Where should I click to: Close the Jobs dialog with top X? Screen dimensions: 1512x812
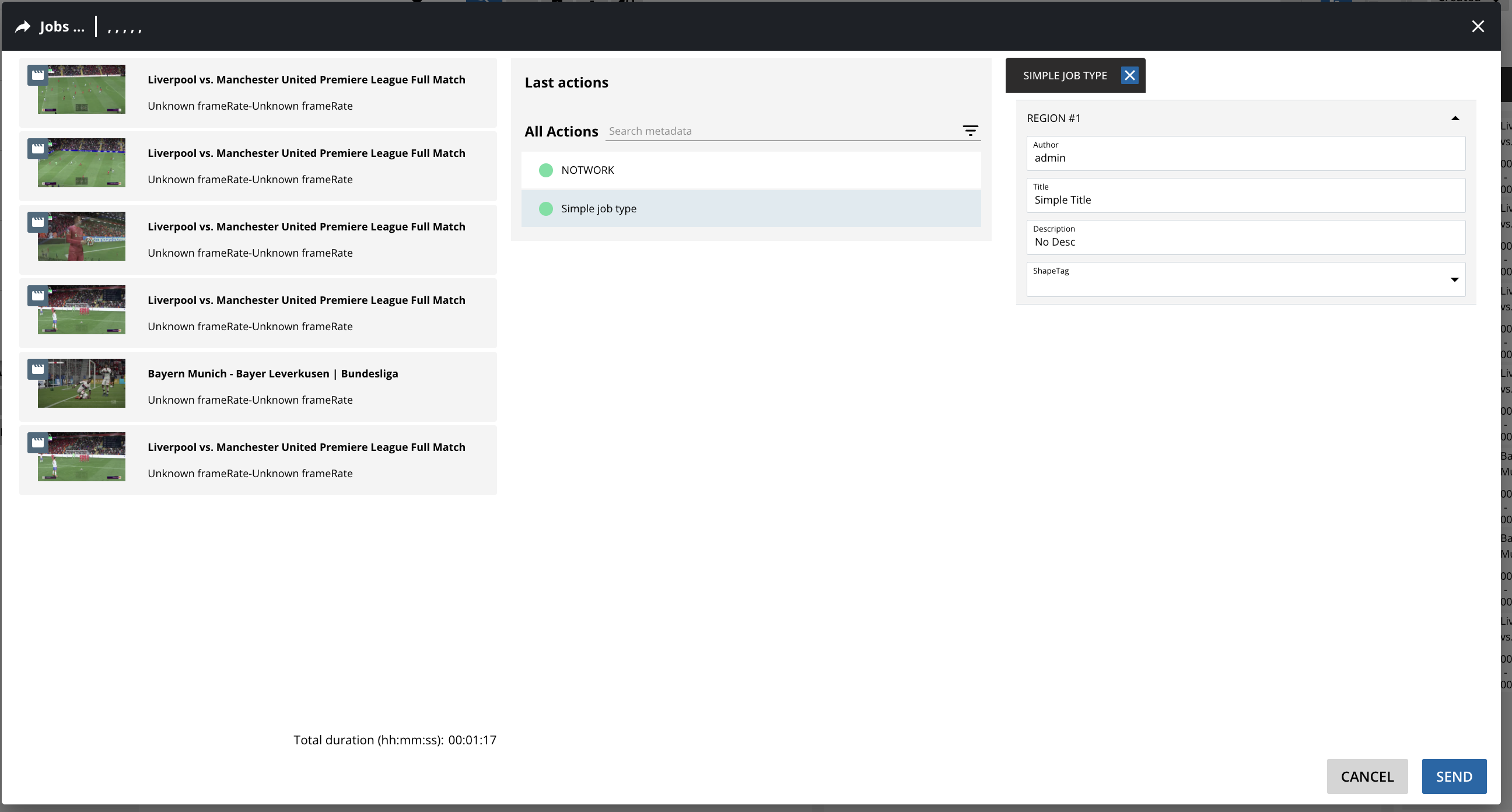point(1478,26)
